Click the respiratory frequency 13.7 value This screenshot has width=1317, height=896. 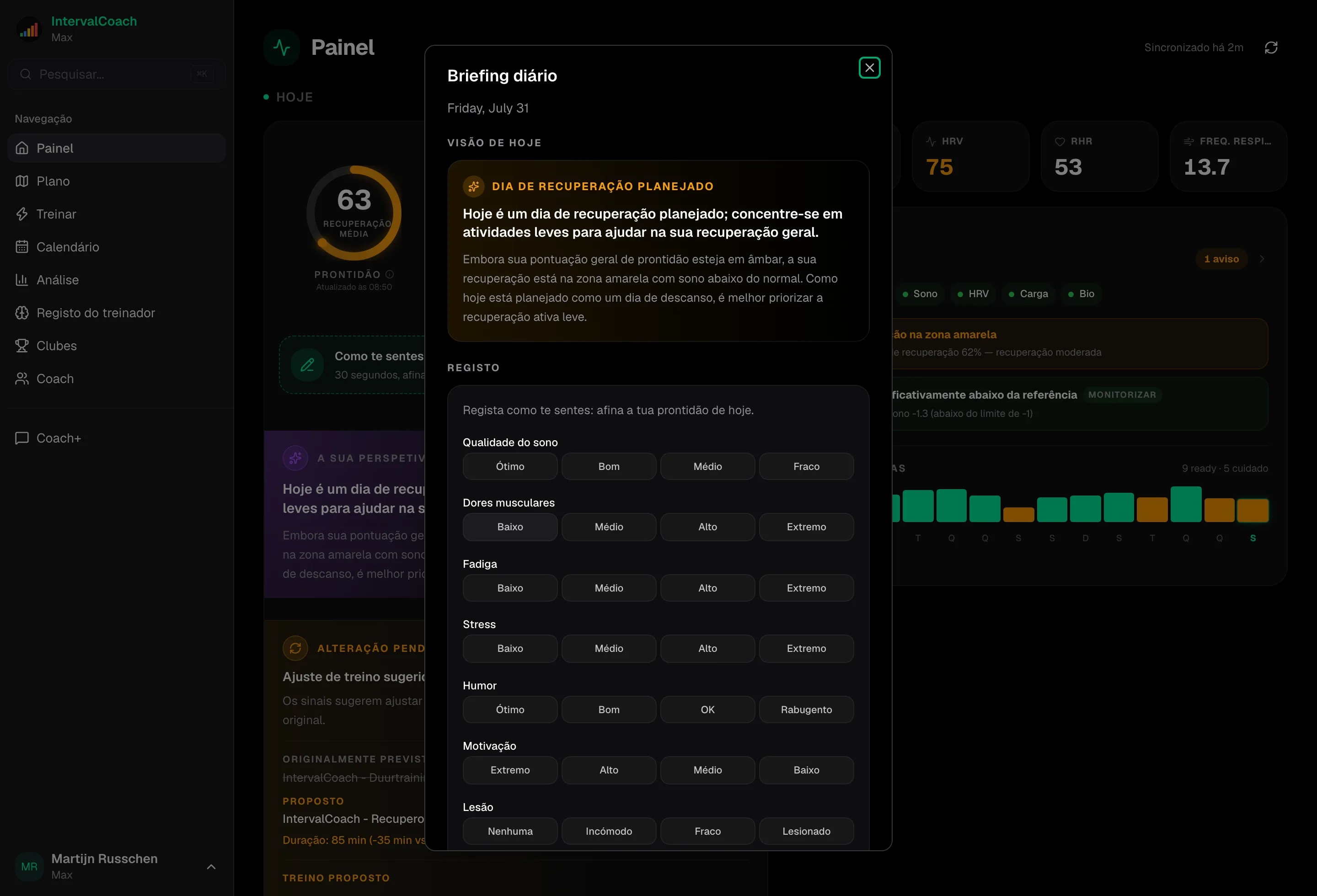pos(1206,167)
